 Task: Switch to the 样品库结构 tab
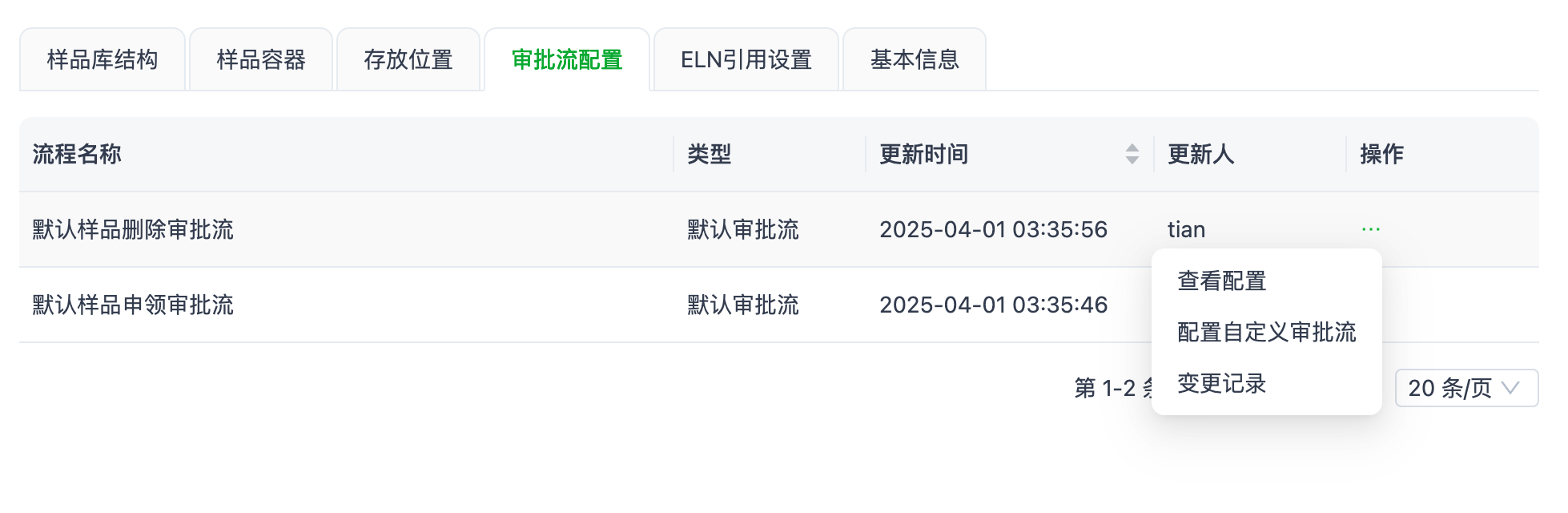(x=103, y=59)
